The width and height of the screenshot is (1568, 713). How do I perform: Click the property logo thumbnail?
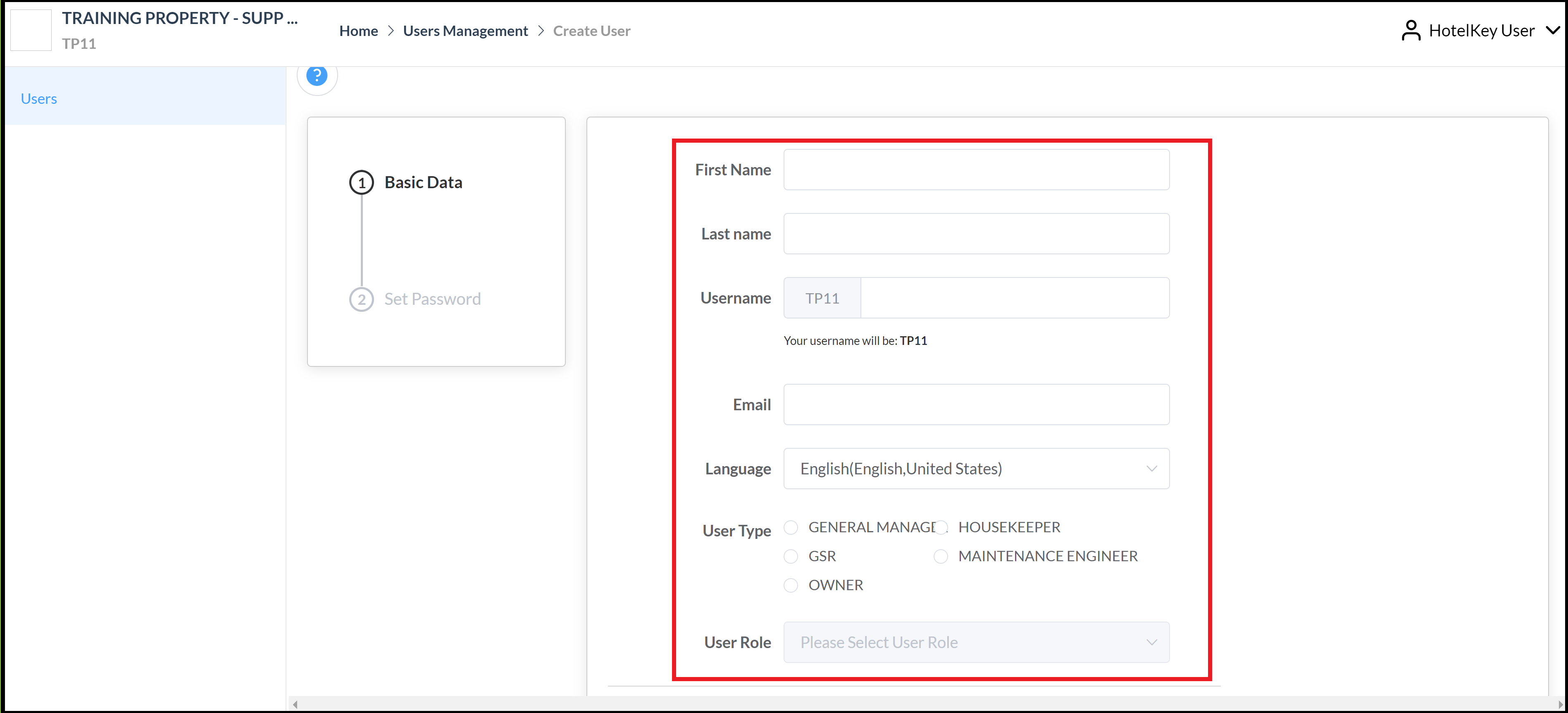pos(31,29)
